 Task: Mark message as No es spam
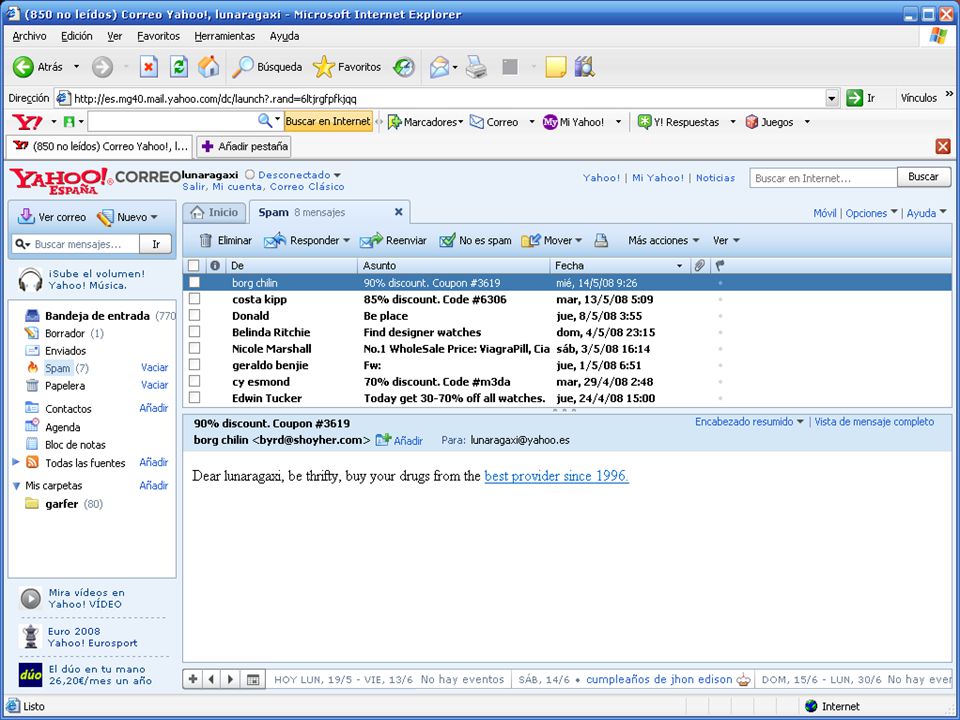(475, 241)
